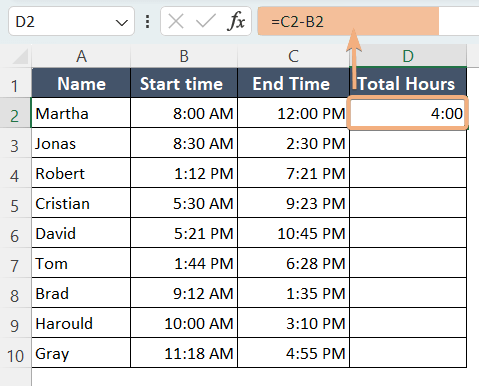
Task: Click the 9:12 AM start time cell
Action: click(184, 293)
